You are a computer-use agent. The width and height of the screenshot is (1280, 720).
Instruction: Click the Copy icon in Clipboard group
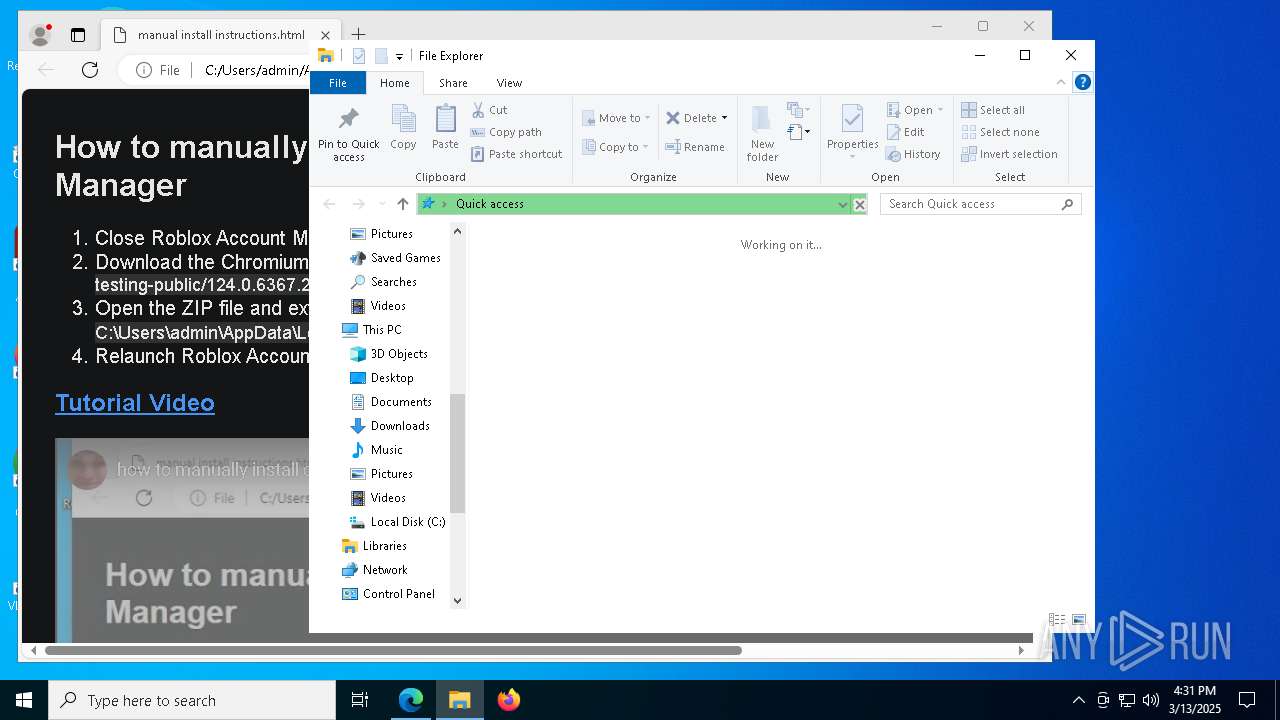pos(403,127)
